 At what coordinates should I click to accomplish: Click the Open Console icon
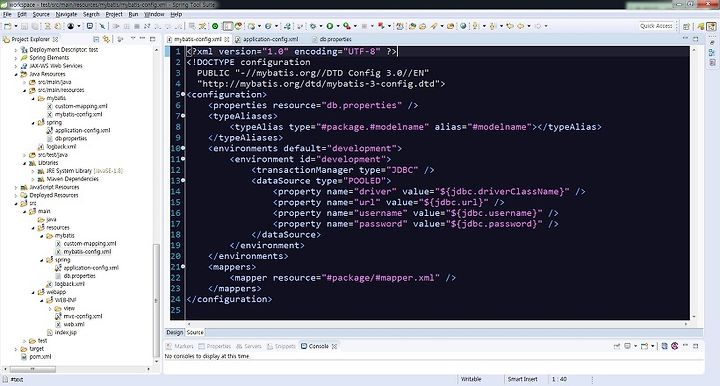point(644,346)
